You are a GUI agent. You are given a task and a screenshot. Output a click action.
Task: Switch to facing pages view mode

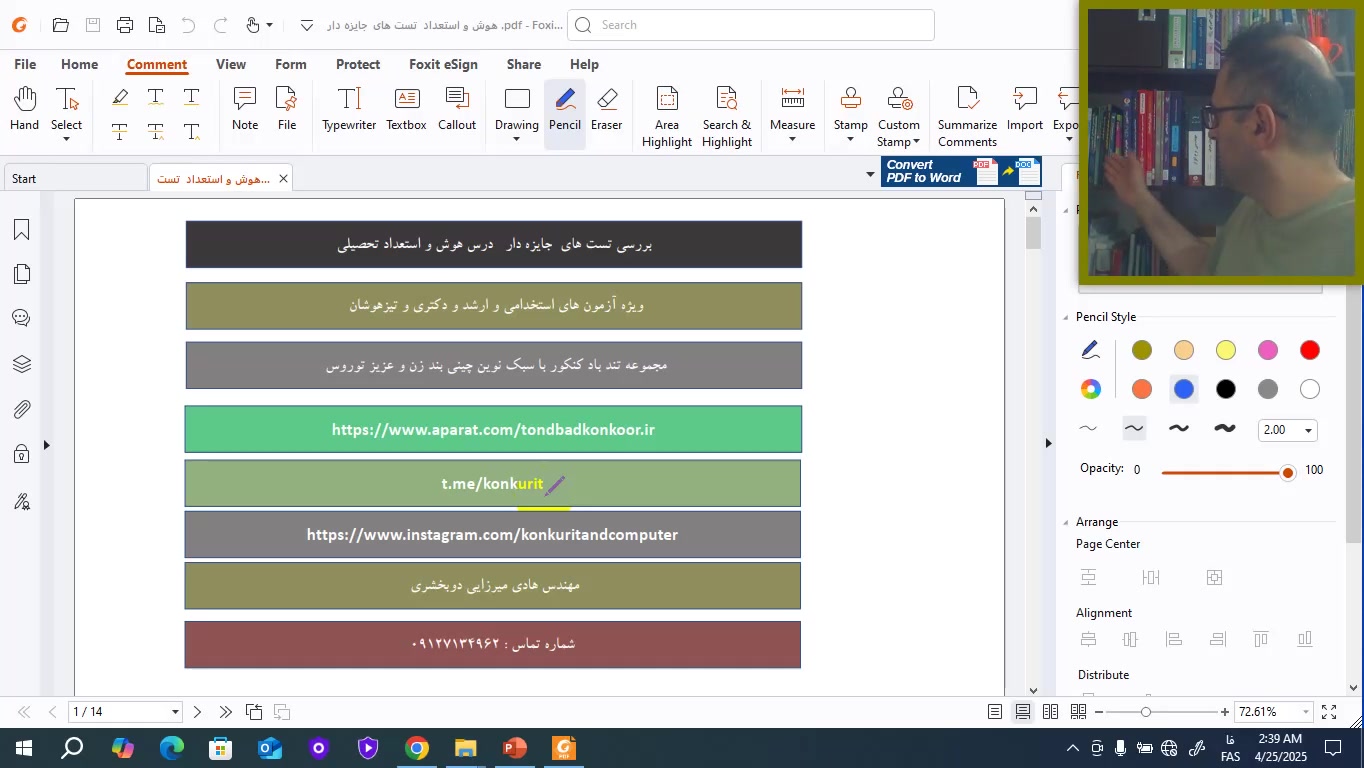pos(1050,712)
